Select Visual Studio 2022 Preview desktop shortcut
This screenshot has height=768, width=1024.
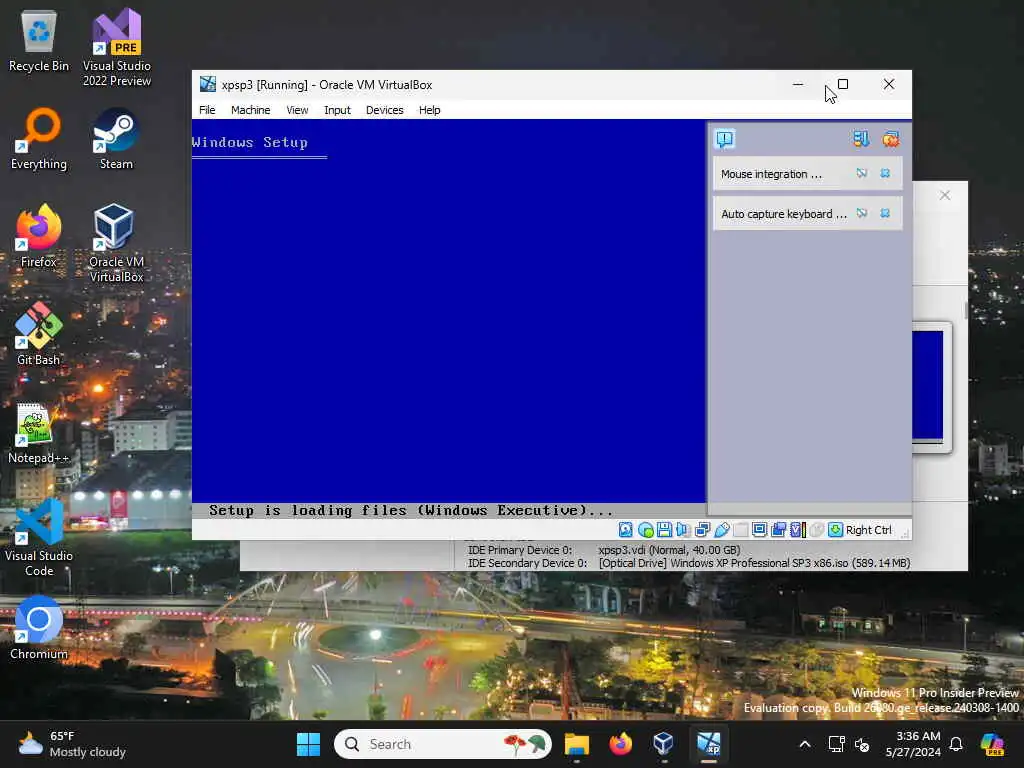(116, 48)
